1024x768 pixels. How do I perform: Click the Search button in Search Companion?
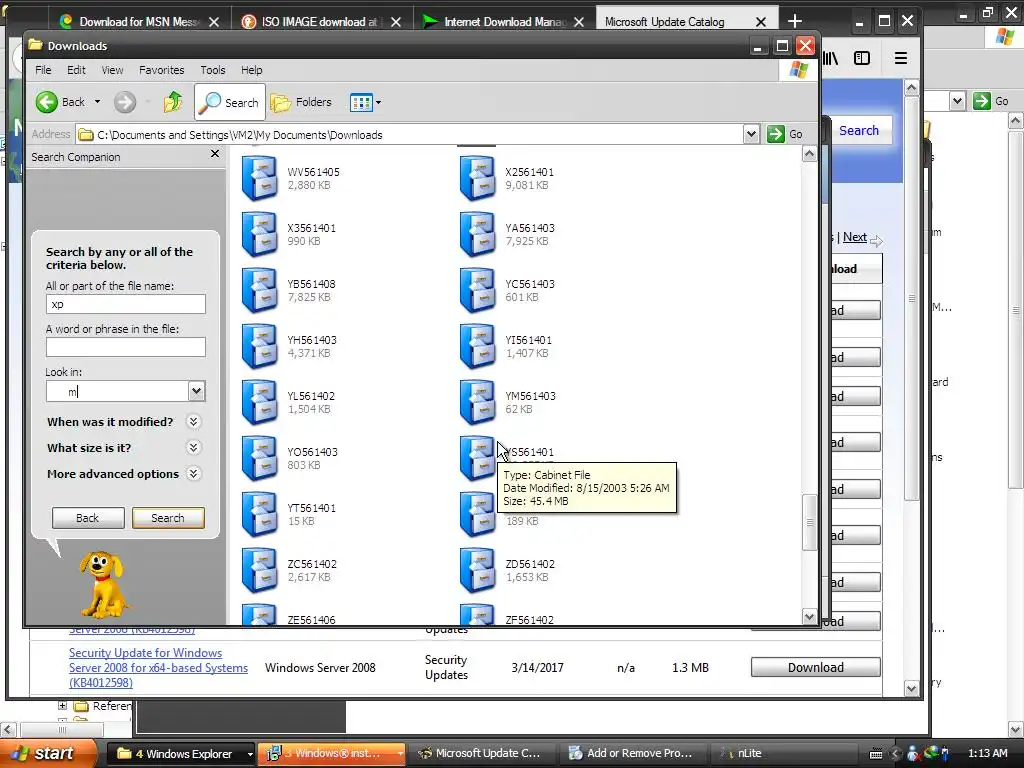coord(168,518)
